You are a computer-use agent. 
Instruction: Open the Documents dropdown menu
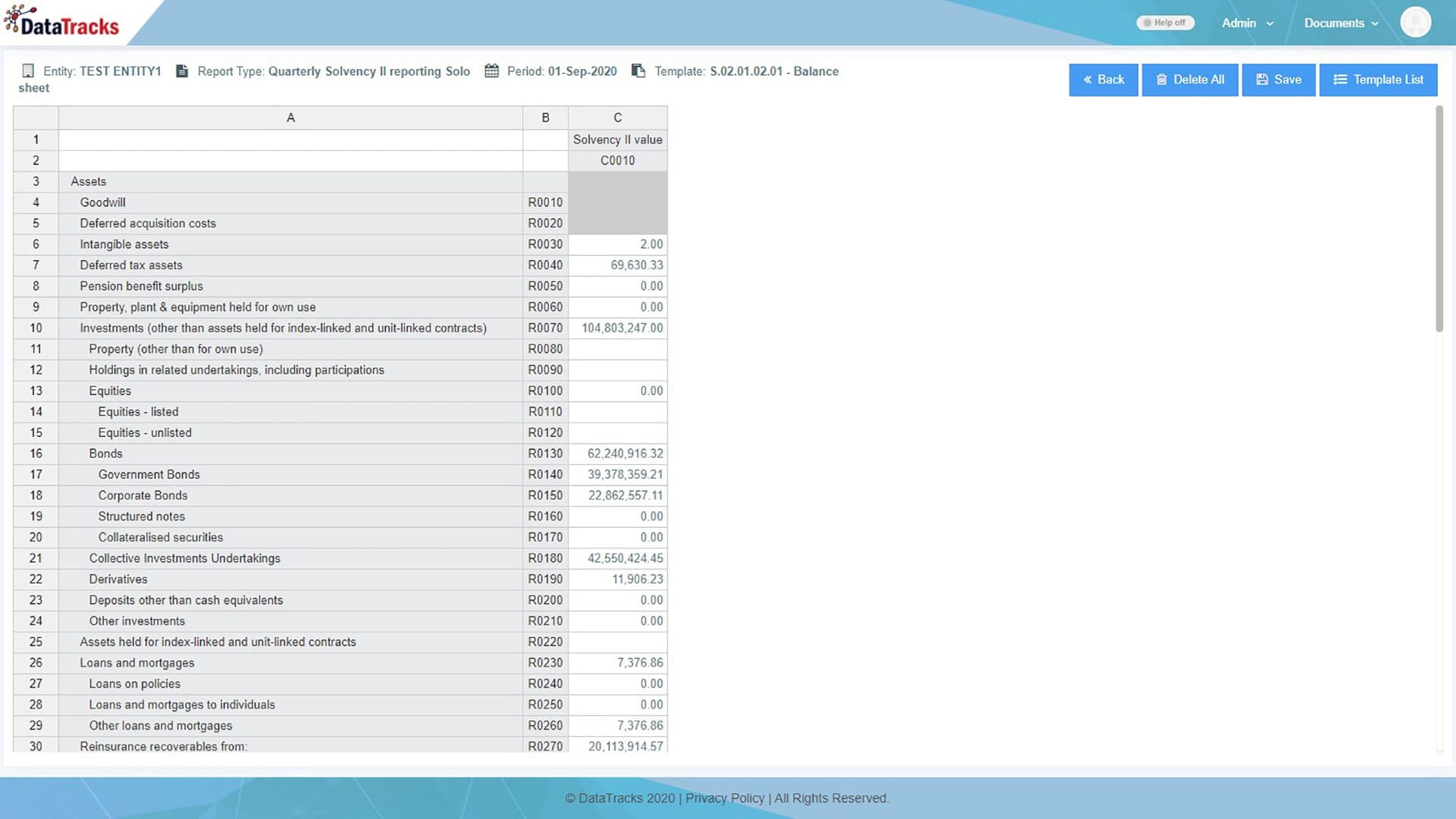point(1341,23)
